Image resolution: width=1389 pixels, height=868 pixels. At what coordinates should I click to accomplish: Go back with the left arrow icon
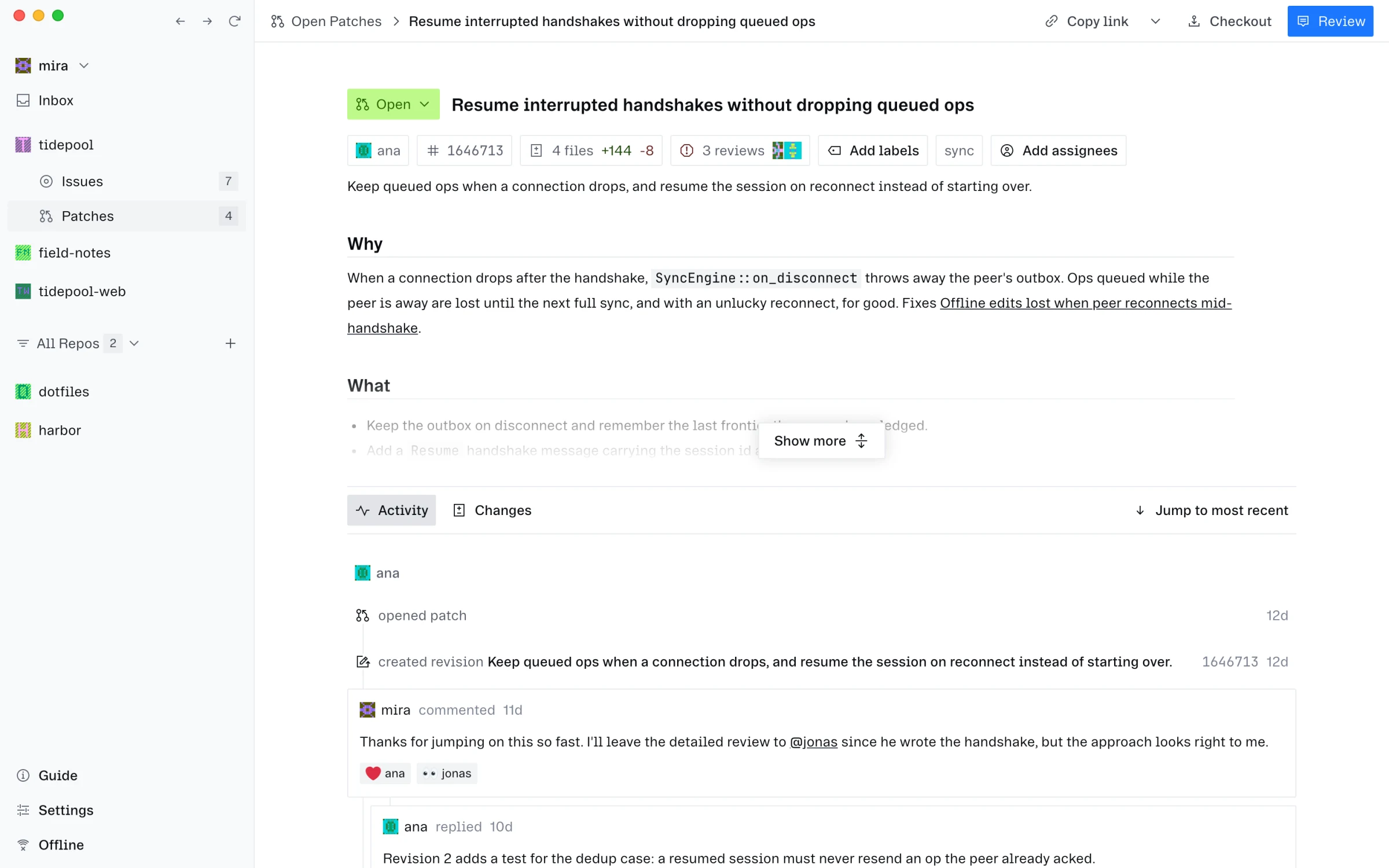tap(180, 21)
